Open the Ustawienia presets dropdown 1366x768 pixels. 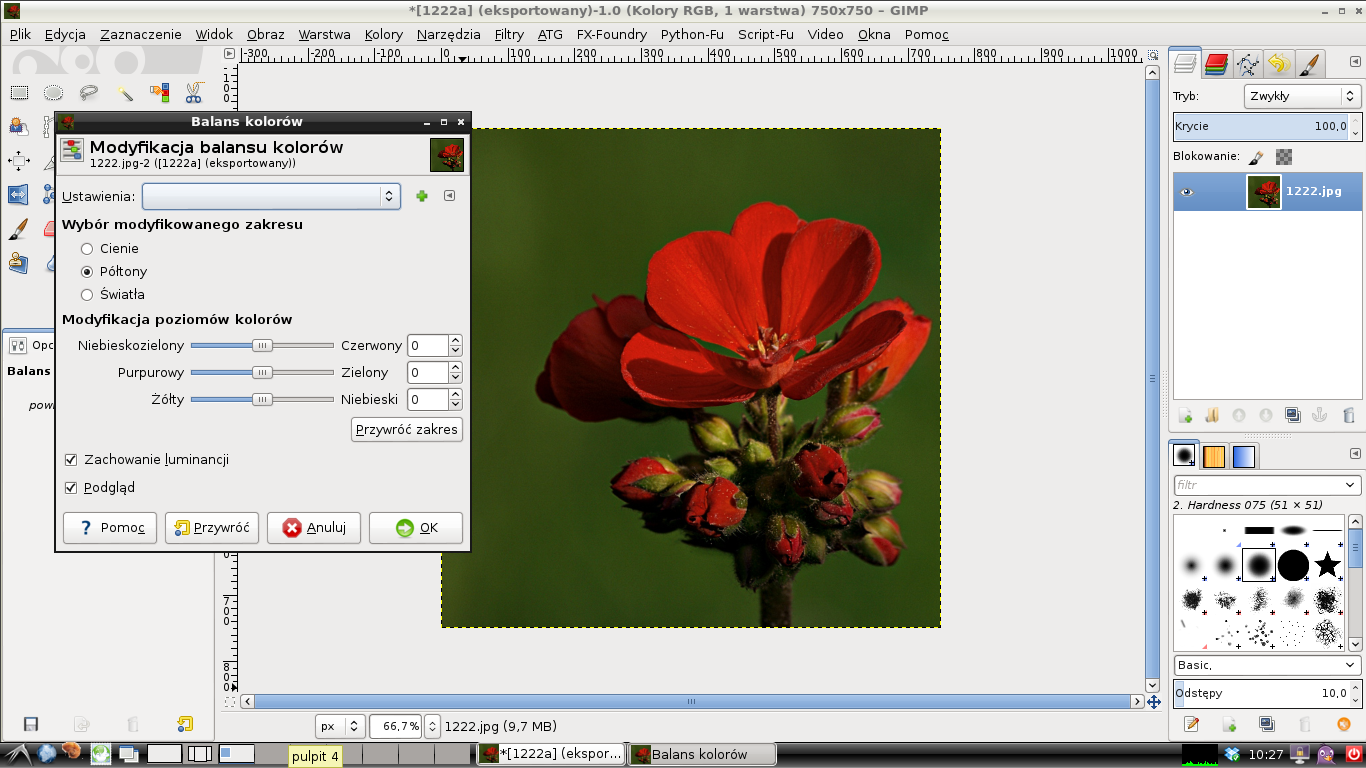[271, 196]
